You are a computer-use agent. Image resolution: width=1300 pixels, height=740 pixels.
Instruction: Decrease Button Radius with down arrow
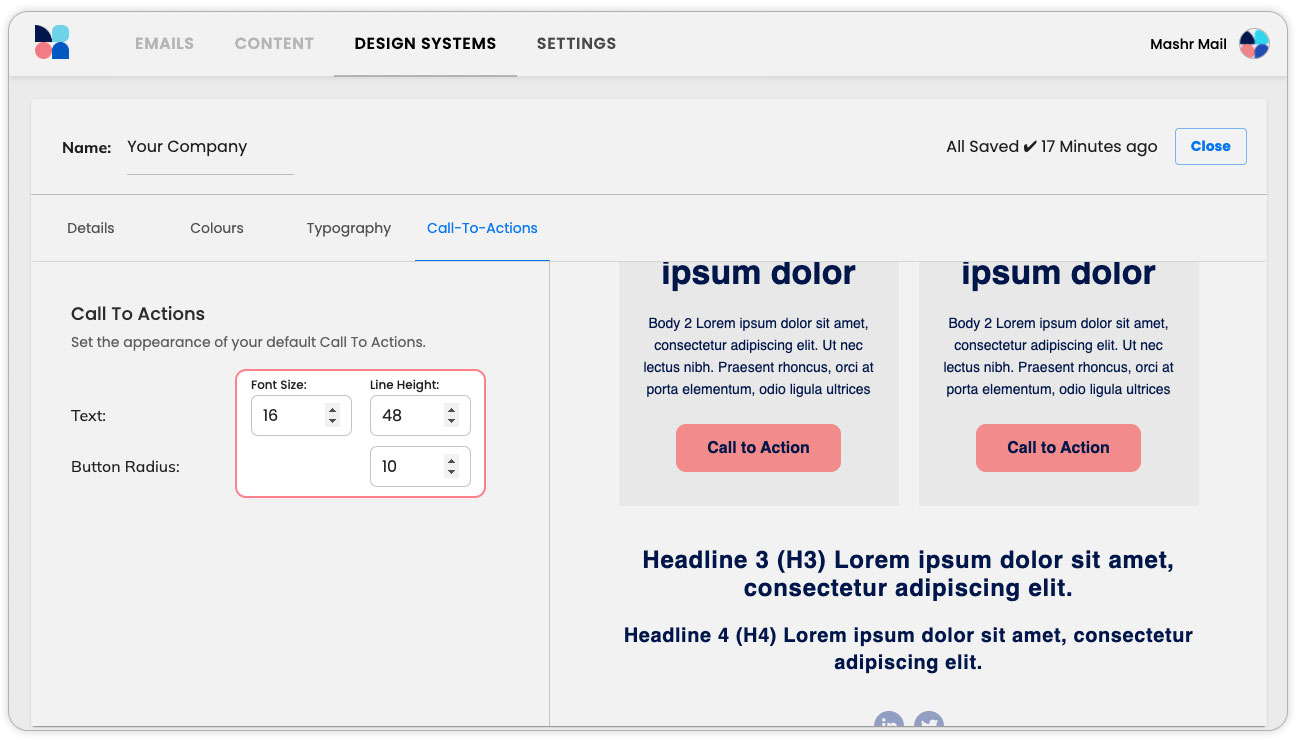[x=451, y=472]
